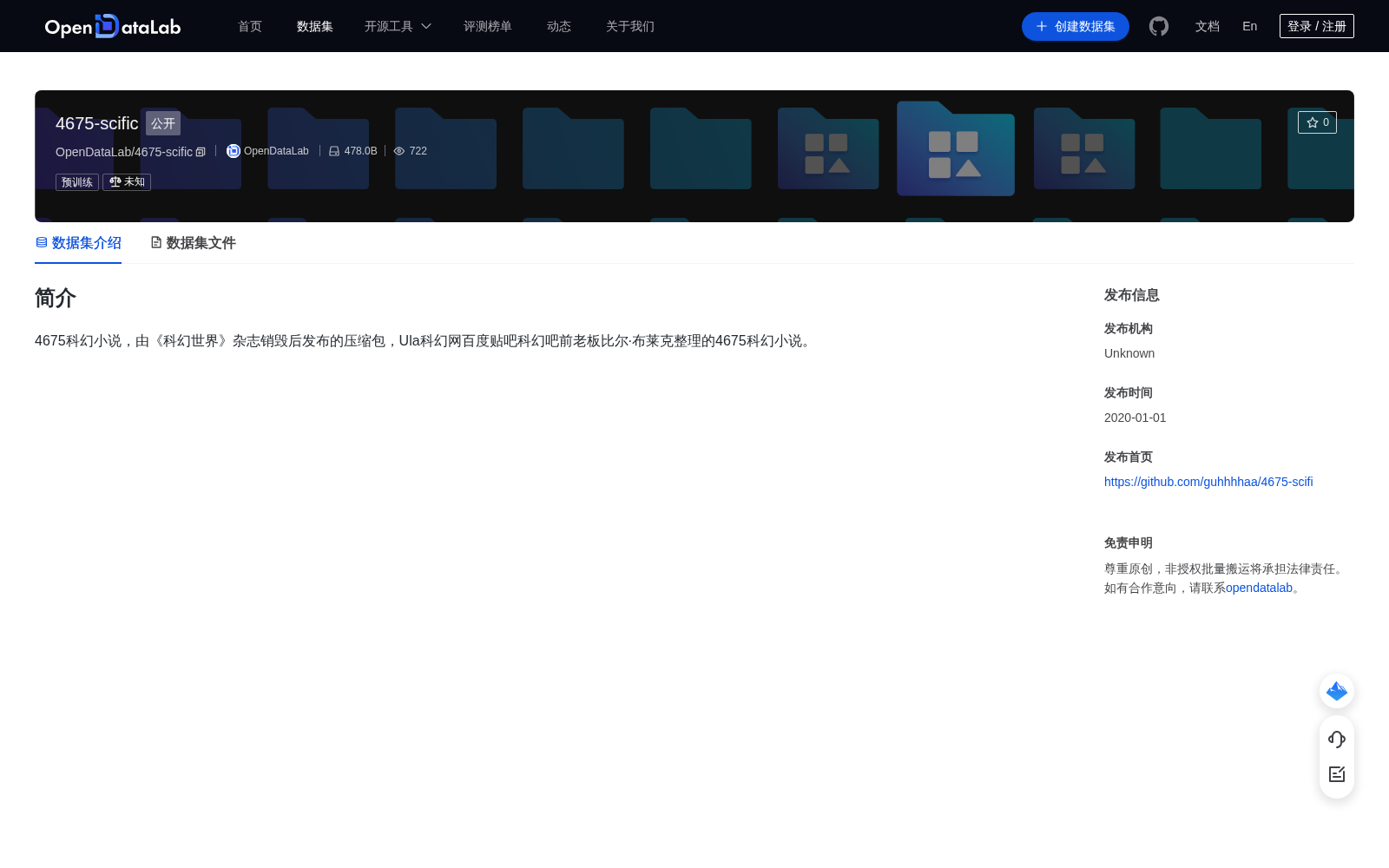Open the feedback edit note icon
The width and height of the screenshot is (1389, 868).
click(1337, 774)
